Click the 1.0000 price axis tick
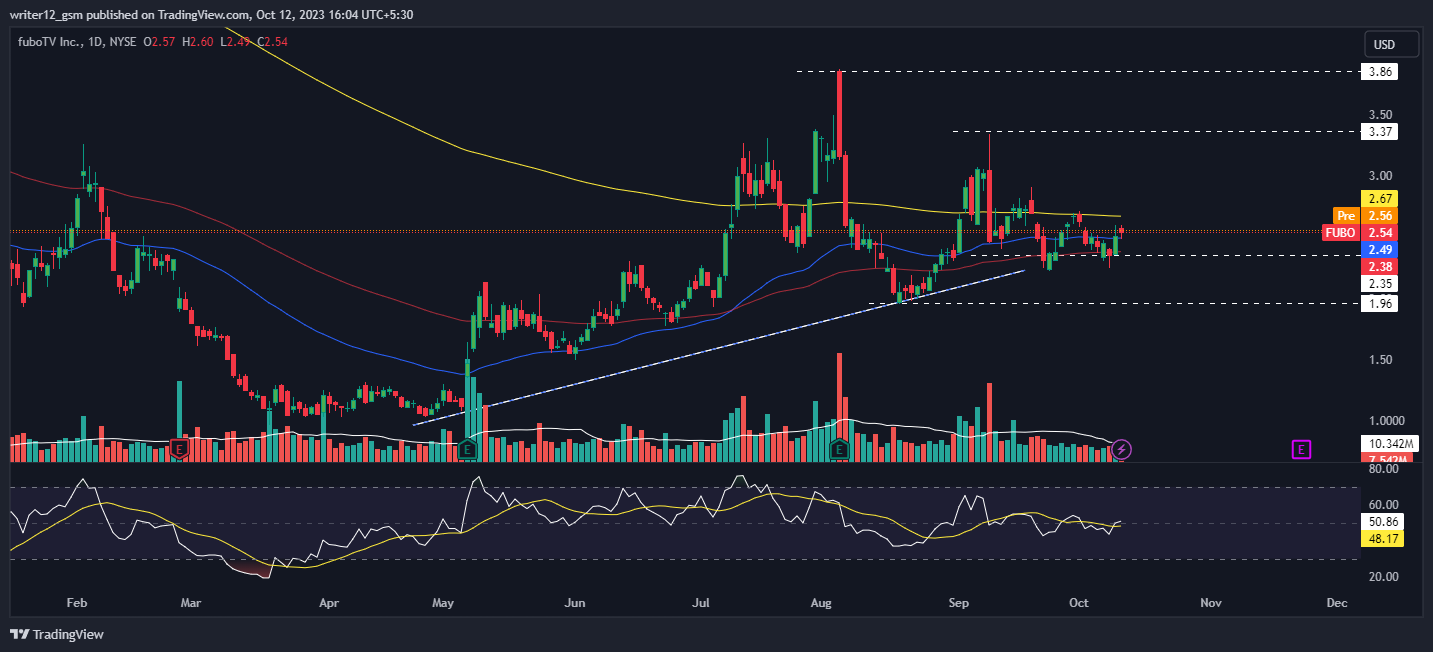Viewport: 1433px width, 652px height. [x=1386, y=421]
